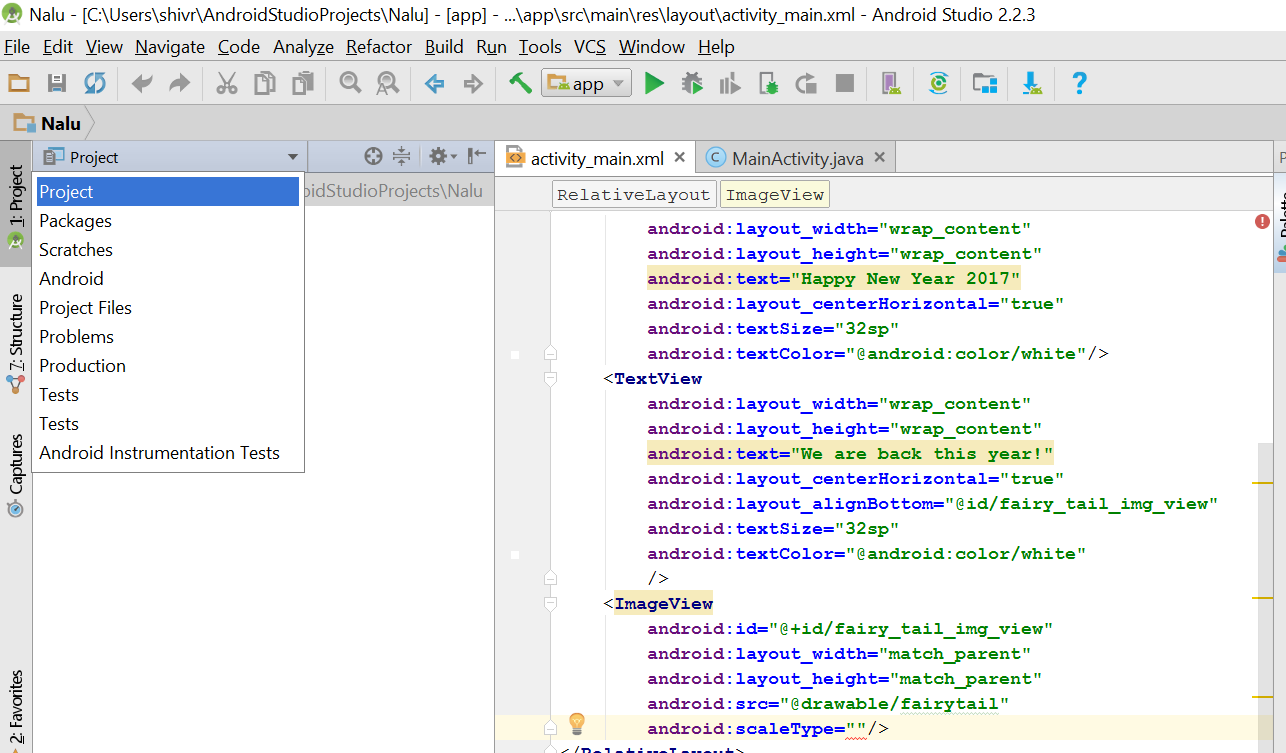Close the activity_main.xml tab

[680, 157]
